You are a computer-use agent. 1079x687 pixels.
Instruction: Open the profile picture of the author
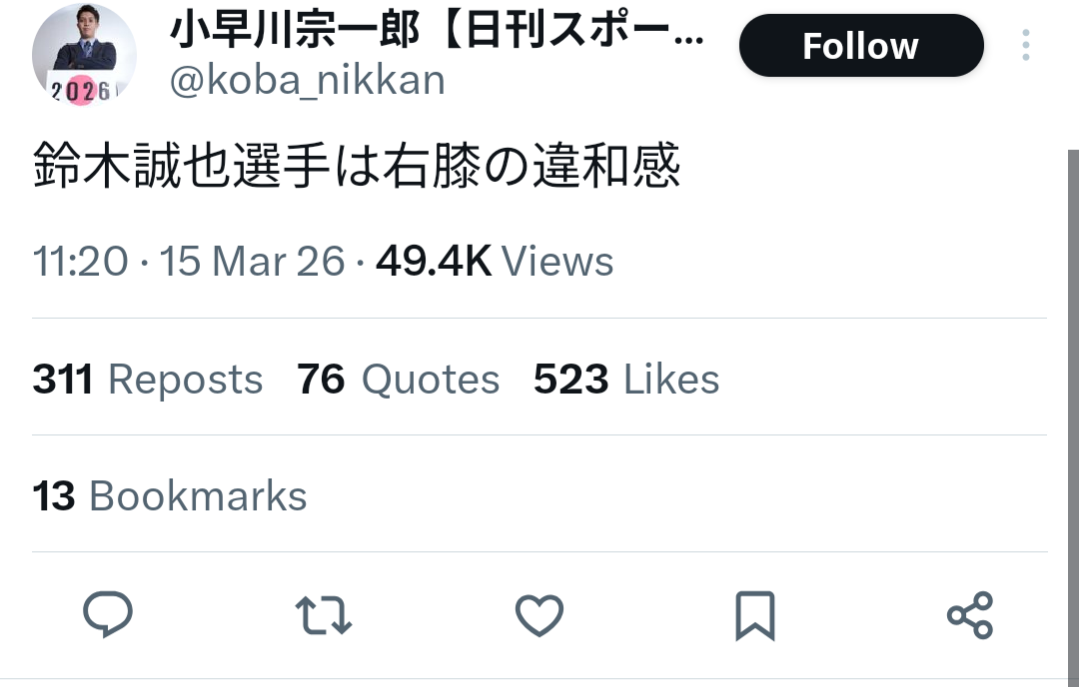point(84,55)
